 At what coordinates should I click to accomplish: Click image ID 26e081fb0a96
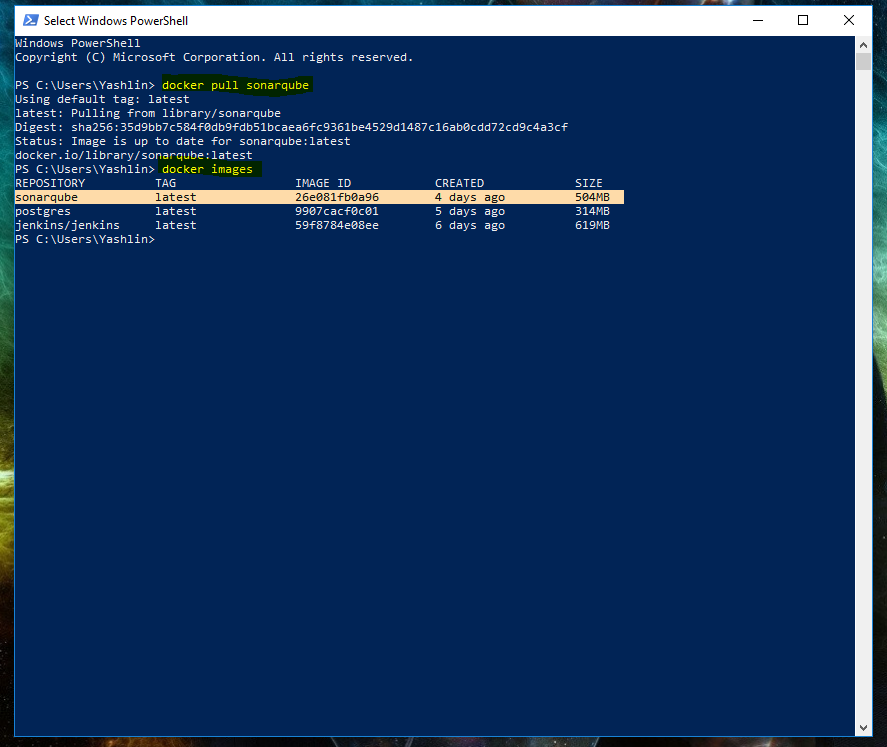337,197
